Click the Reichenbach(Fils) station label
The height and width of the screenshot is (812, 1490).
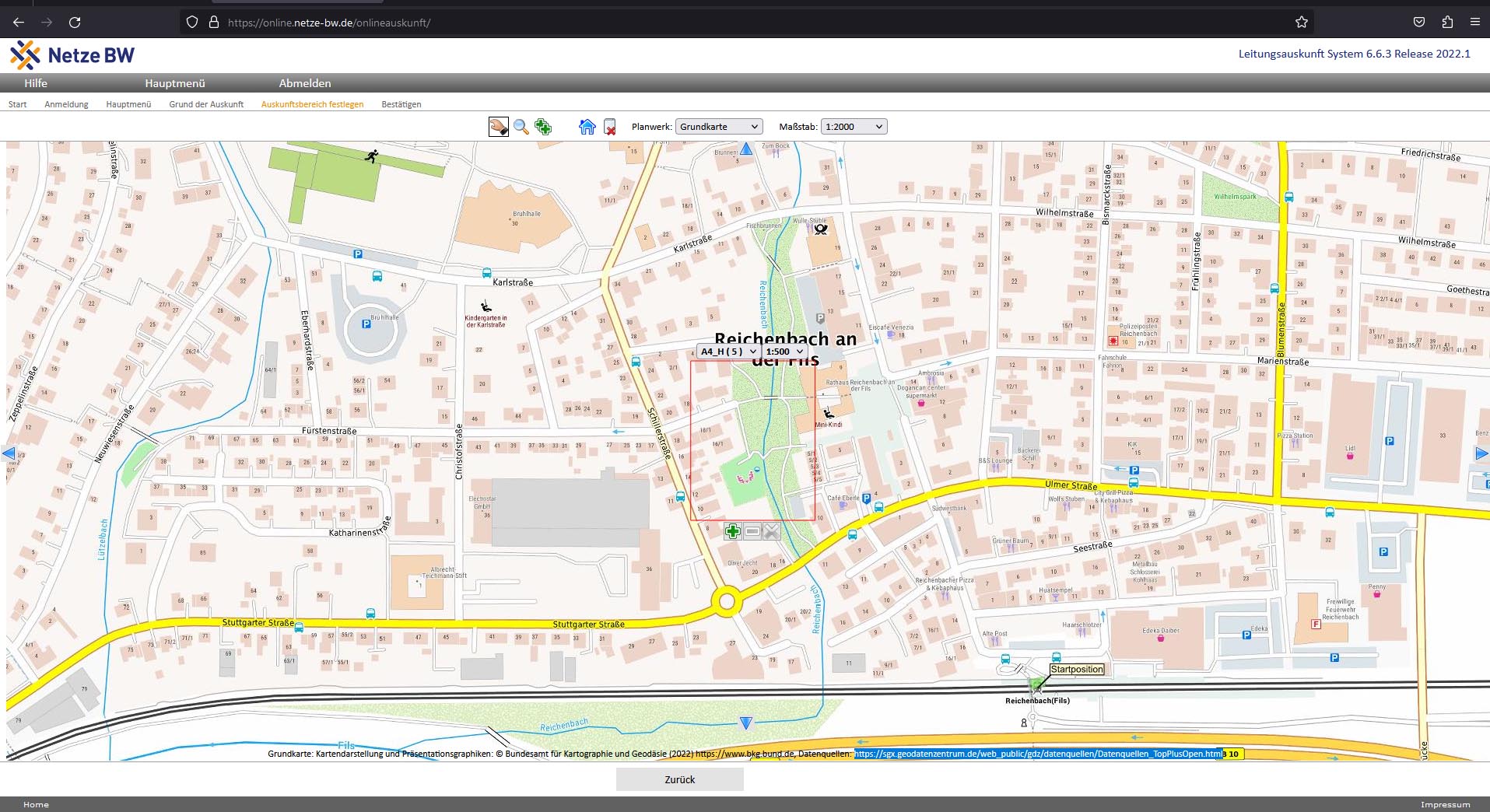pos(1037,701)
